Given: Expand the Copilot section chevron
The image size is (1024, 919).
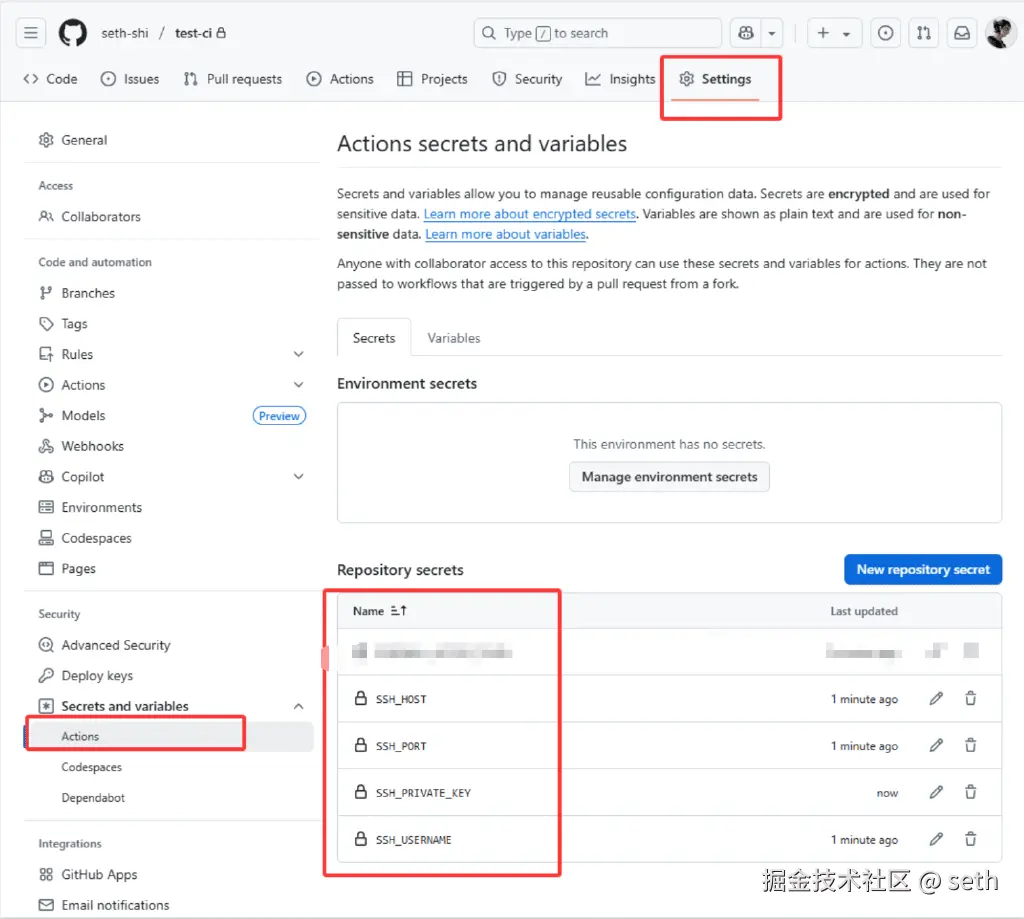Looking at the screenshot, I should tap(298, 477).
